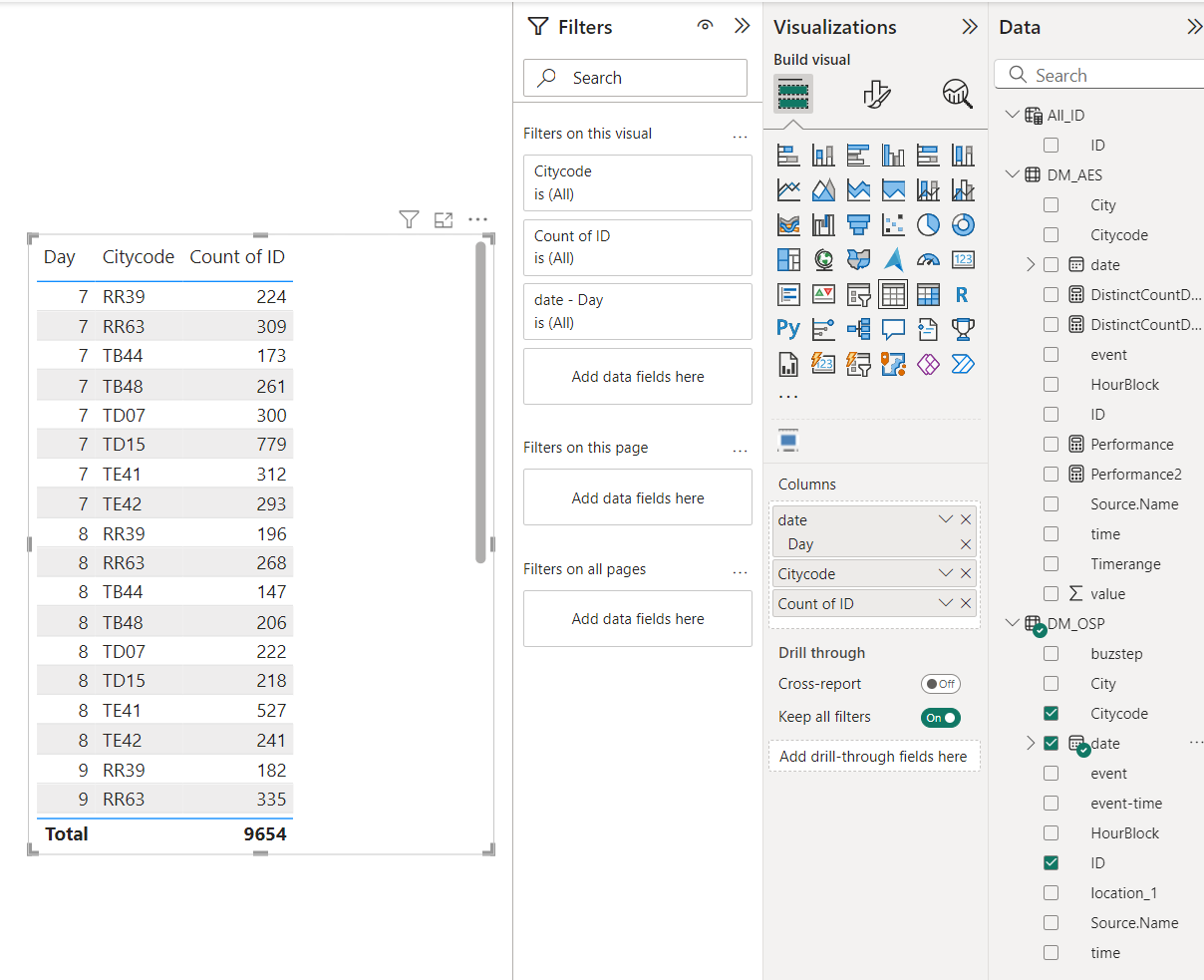Select the Azure map visual
This screenshot has width=1204, height=980.
(x=893, y=259)
